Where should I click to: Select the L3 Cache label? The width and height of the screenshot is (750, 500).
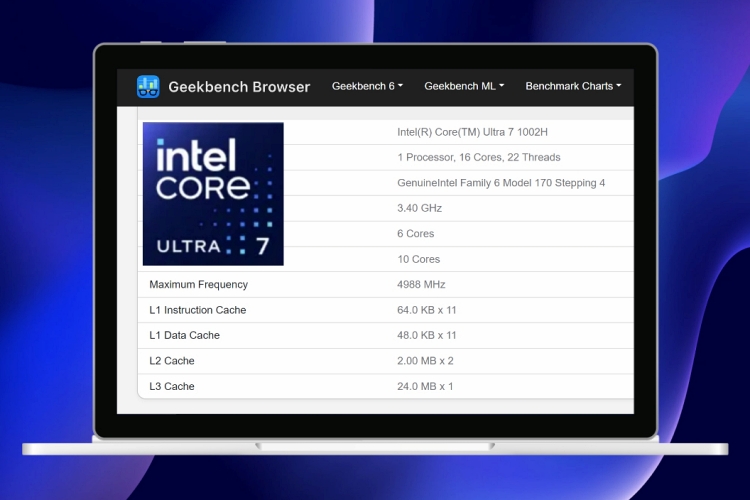pyautogui.click(x=172, y=386)
